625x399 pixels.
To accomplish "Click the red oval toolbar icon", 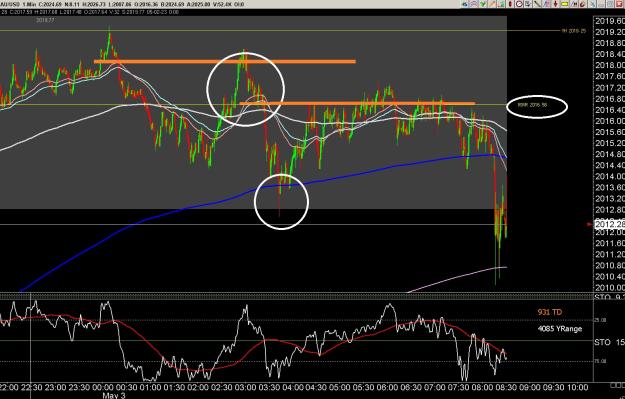I will pyautogui.click(x=510, y=4).
